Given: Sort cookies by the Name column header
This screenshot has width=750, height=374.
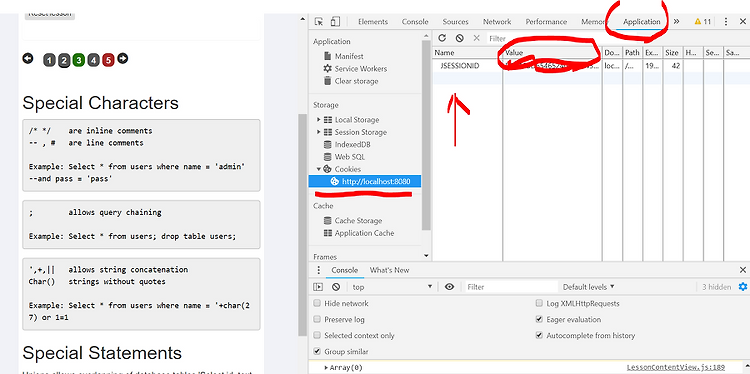Looking at the screenshot, I should coord(467,53).
